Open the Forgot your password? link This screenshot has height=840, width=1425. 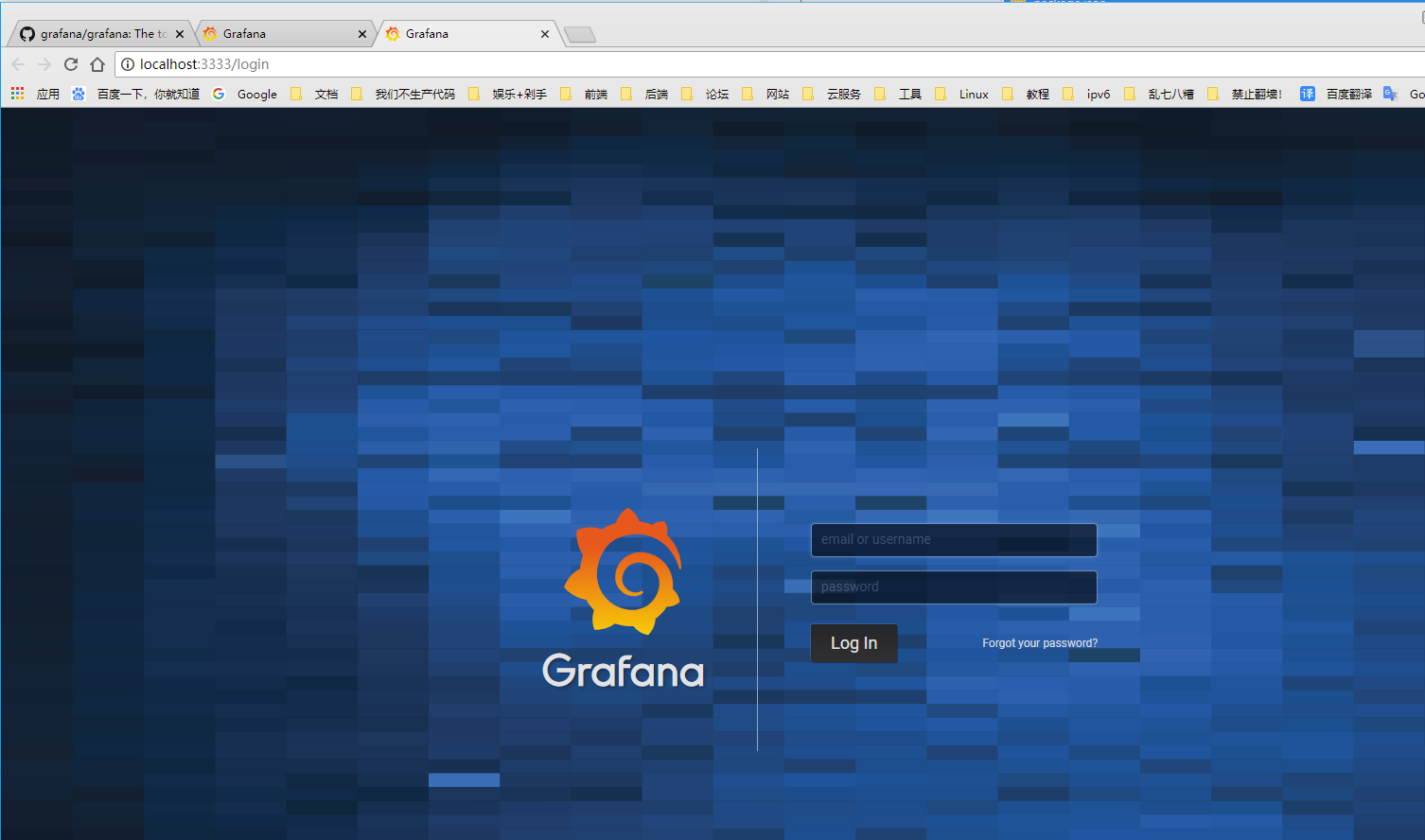click(x=1040, y=643)
